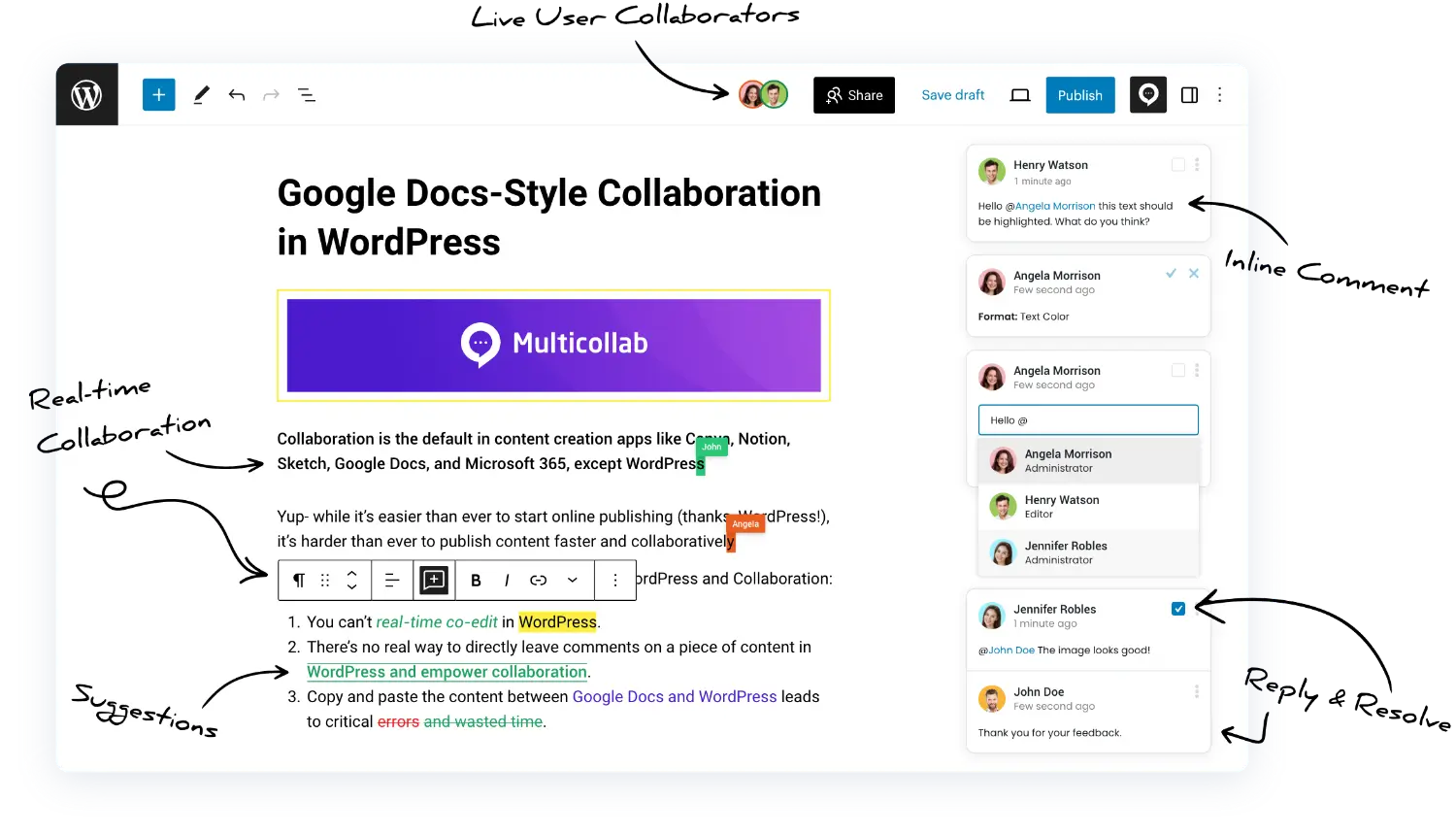The height and width of the screenshot is (835, 1456).
Task: Tick resolve checkbox on Henry Watson comment
Action: (1178, 165)
